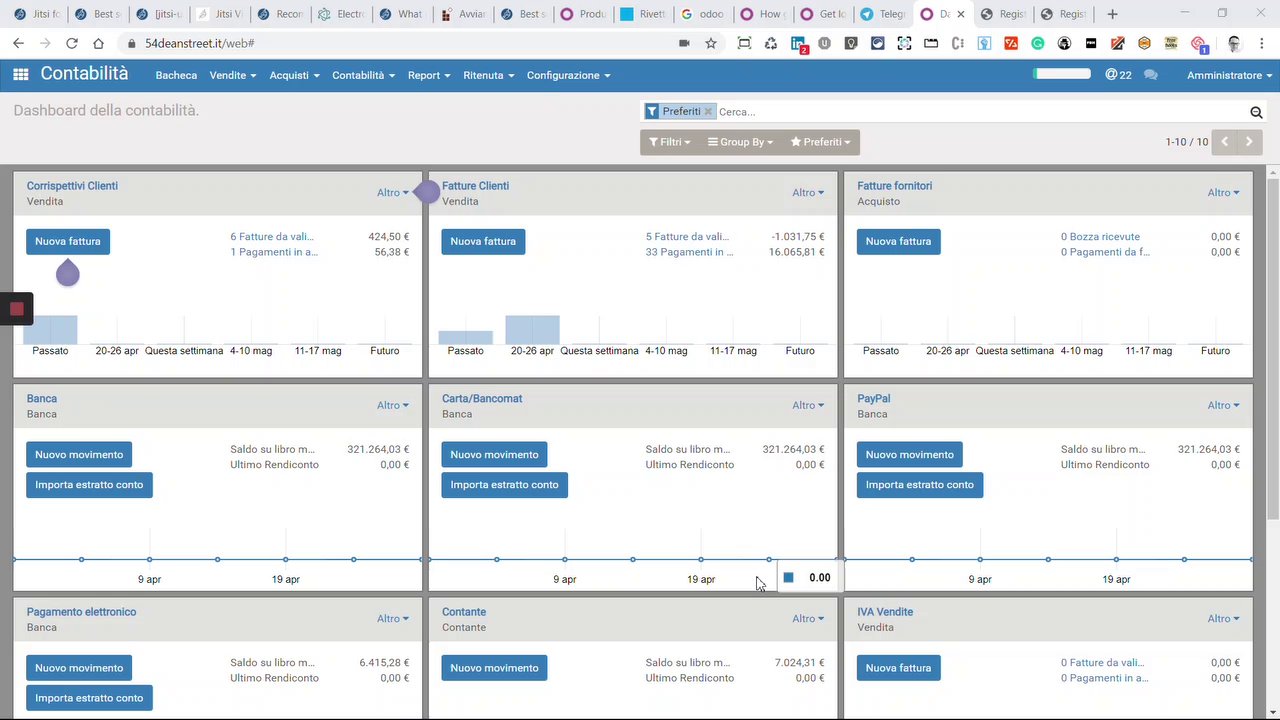This screenshot has height=720, width=1280.
Task: Click the camera icon in address bar
Action: pyautogui.click(x=684, y=44)
